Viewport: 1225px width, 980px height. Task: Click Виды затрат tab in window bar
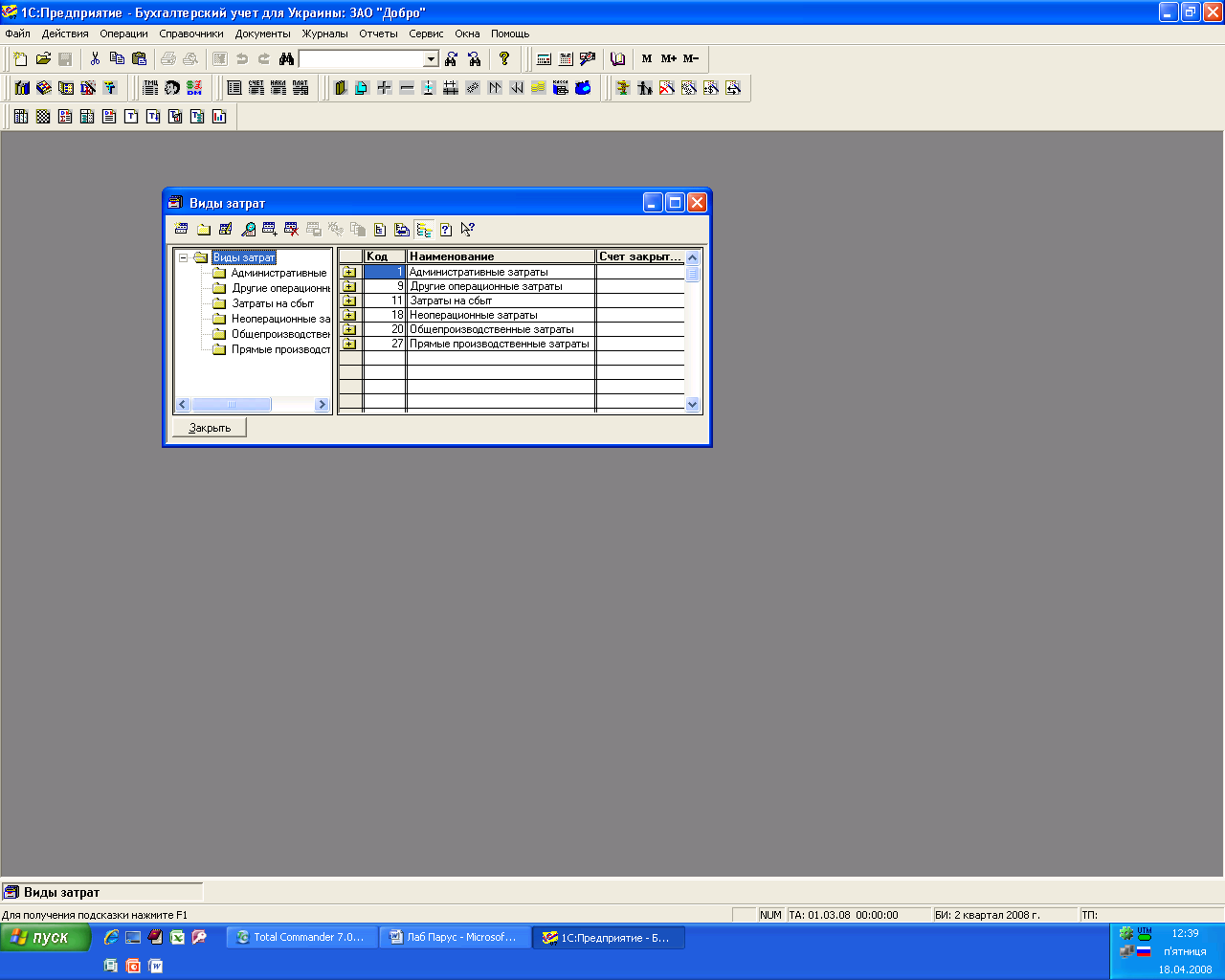coord(102,892)
